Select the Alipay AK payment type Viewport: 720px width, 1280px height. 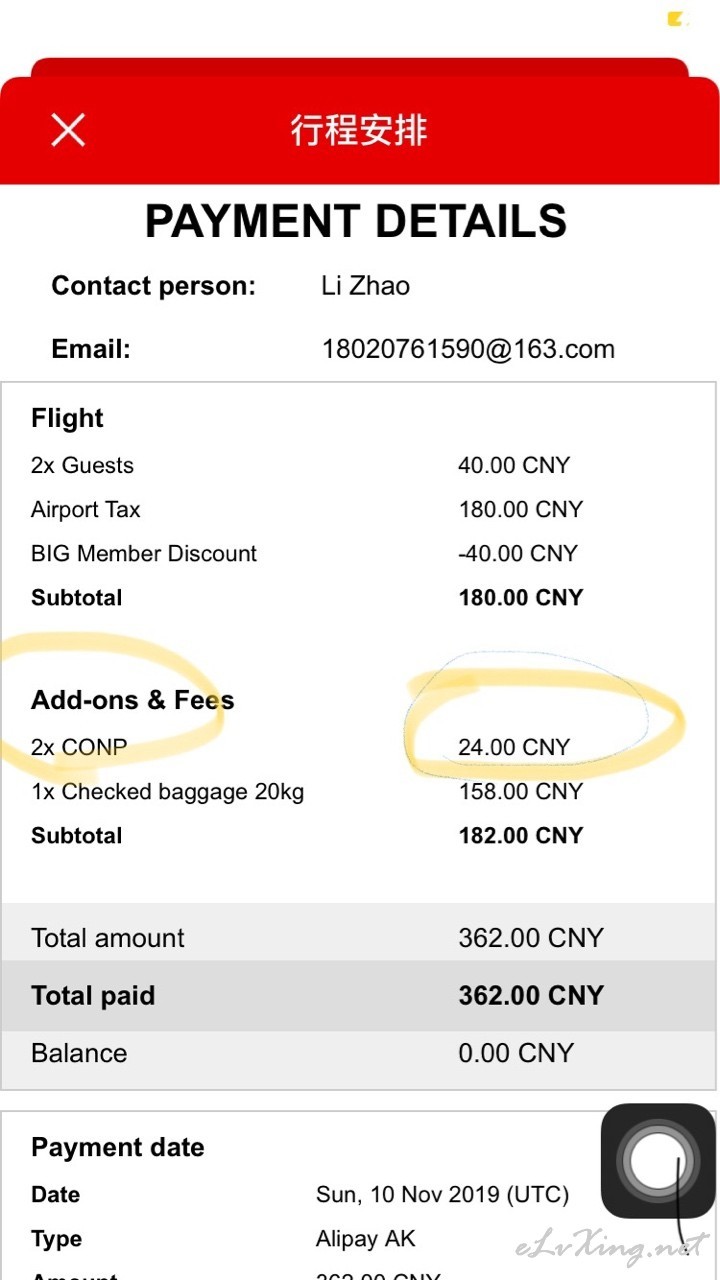[x=365, y=1239]
